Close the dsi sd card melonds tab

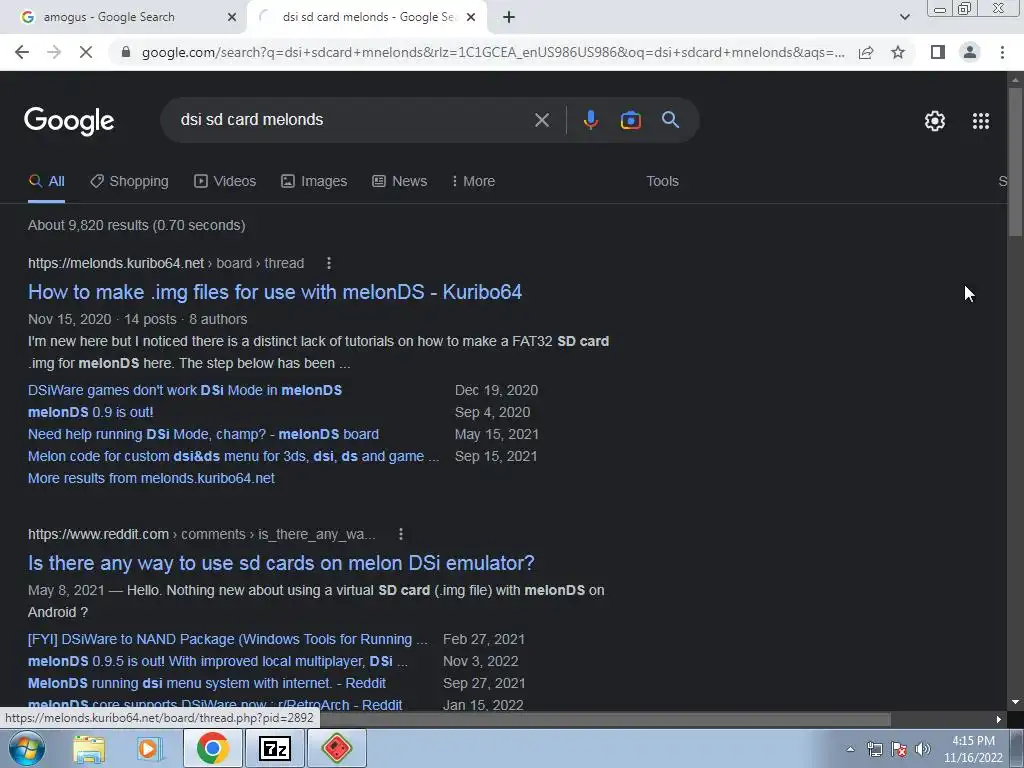click(471, 18)
